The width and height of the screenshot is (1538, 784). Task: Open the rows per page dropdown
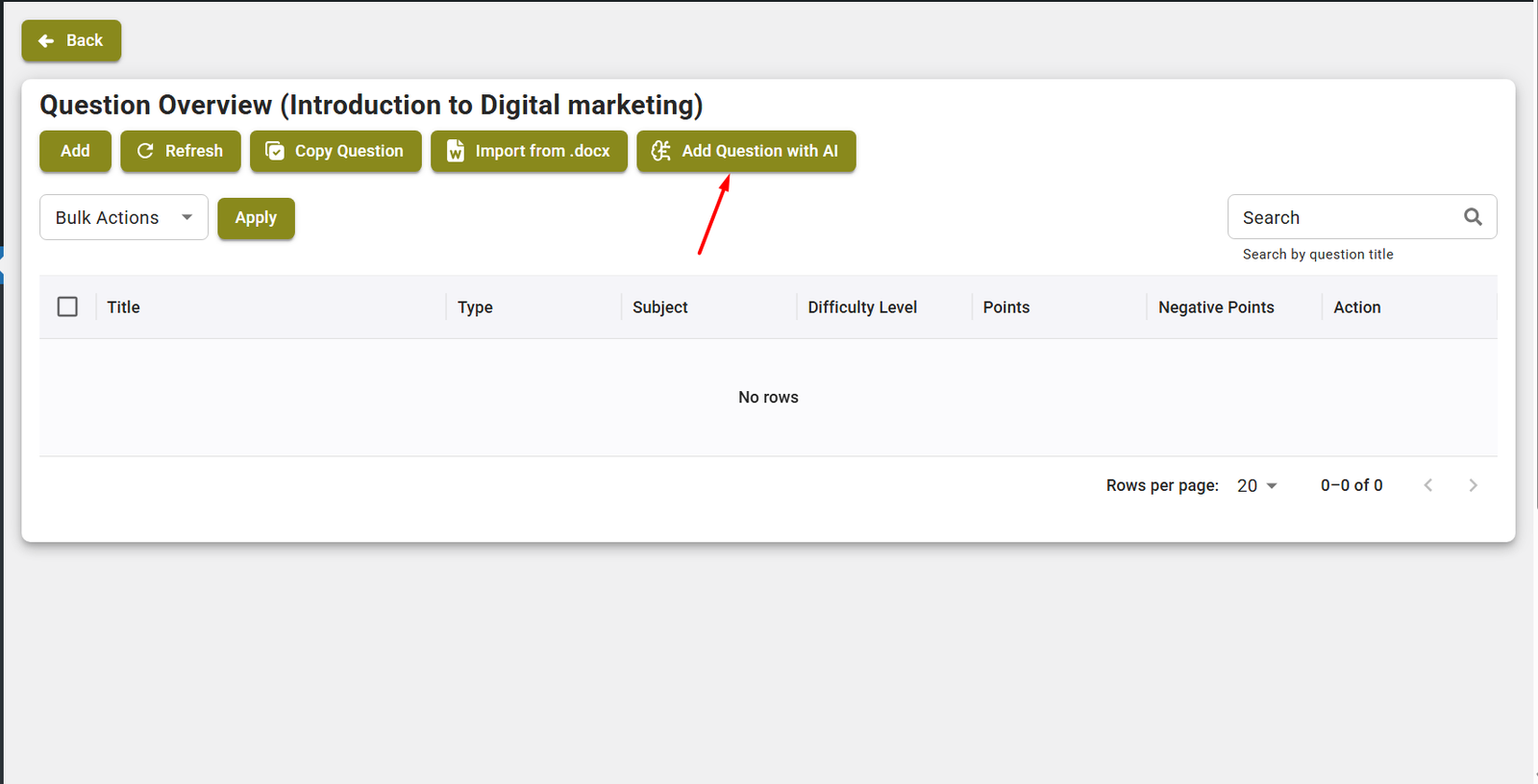coord(1257,486)
